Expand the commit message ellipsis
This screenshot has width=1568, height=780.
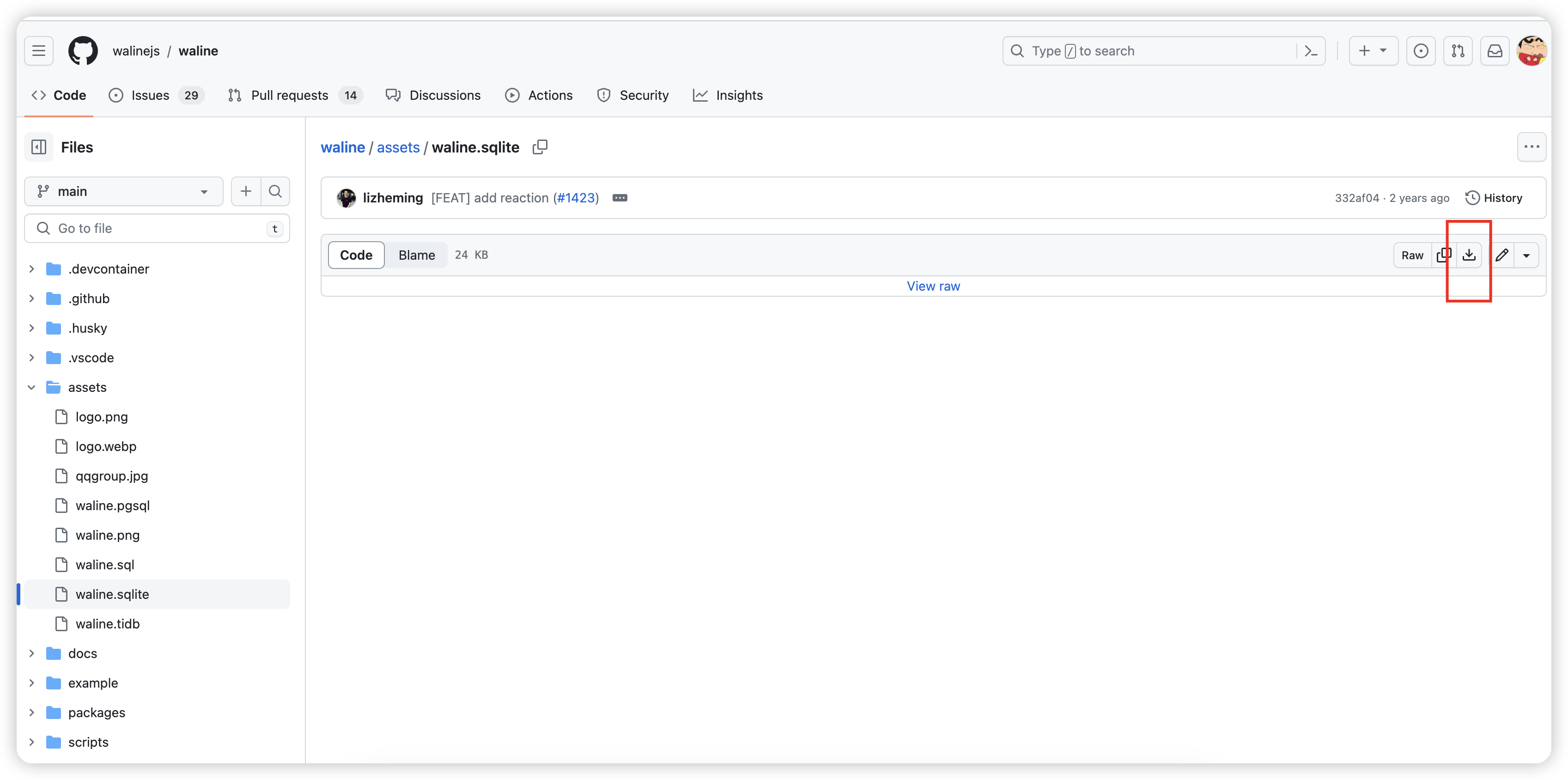point(620,198)
